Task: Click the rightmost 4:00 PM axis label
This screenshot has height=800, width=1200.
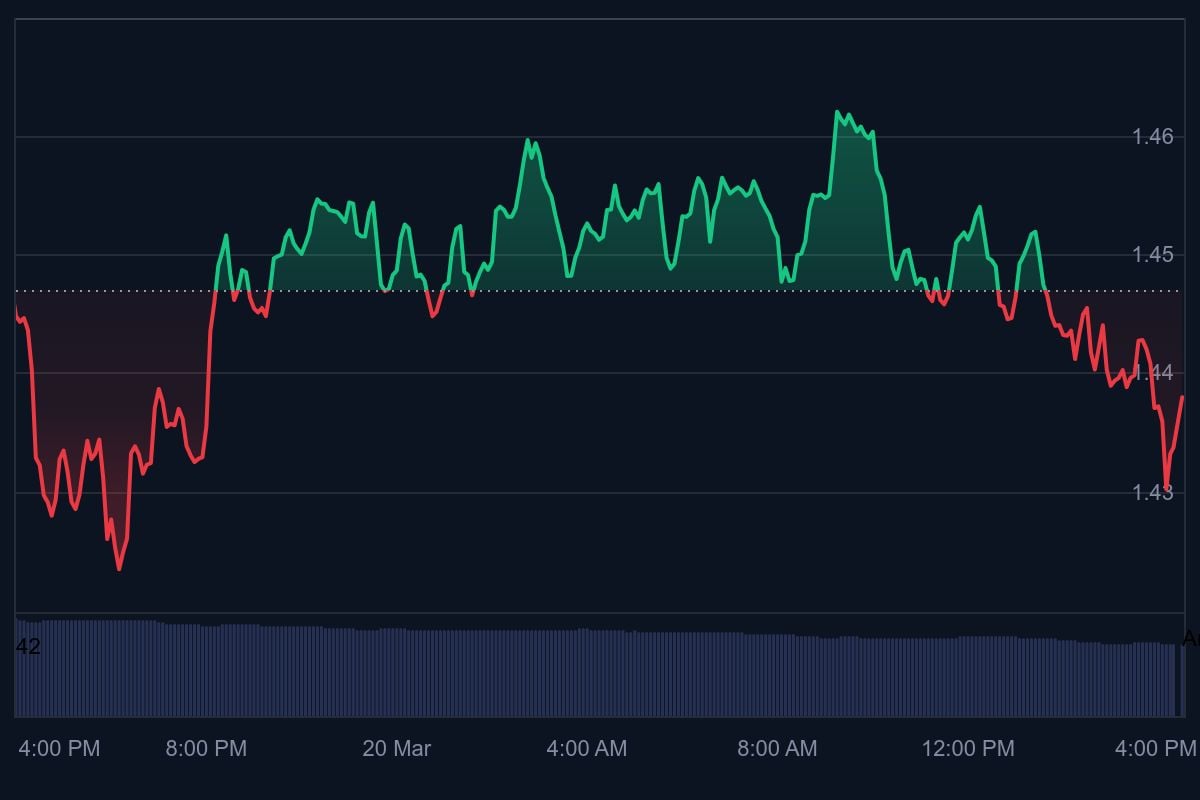Action: pyautogui.click(x=1157, y=748)
